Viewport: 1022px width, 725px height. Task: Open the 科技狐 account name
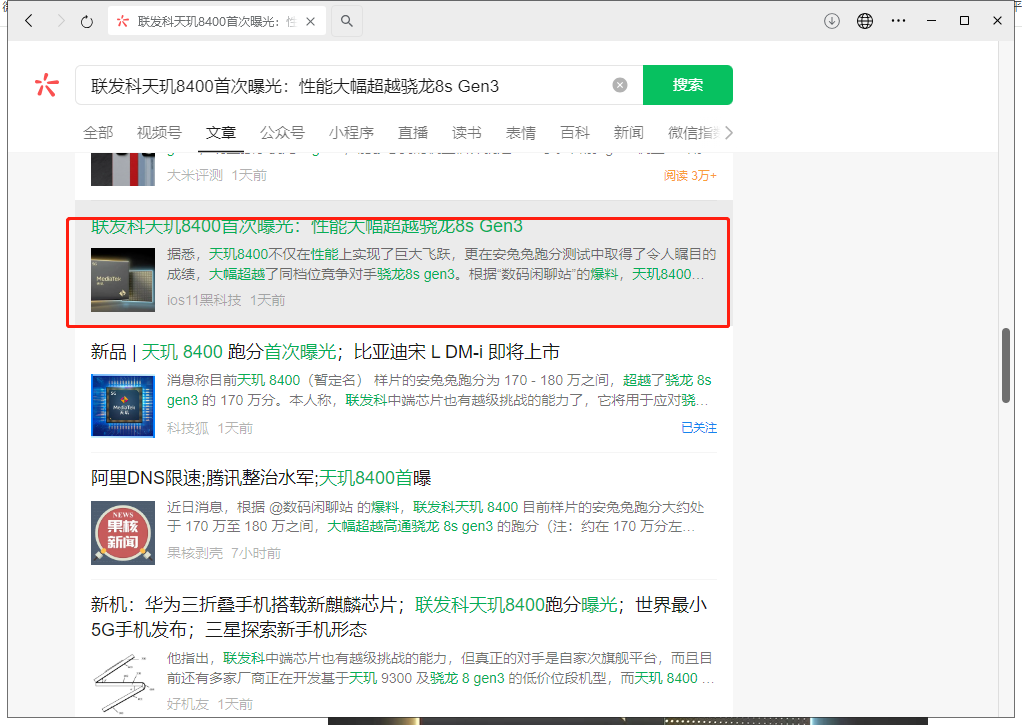[188, 428]
